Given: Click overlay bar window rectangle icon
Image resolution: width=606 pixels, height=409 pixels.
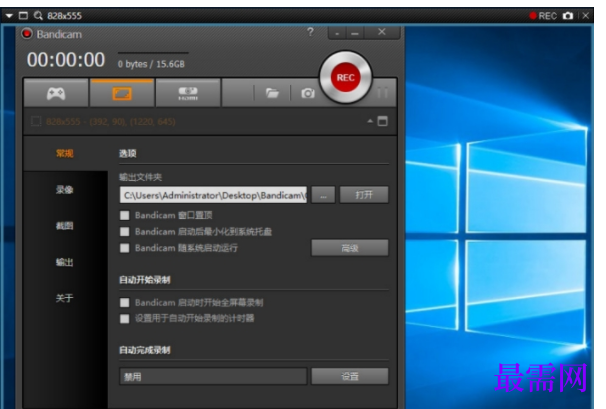Looking at the screenshot, I should 23,15.
